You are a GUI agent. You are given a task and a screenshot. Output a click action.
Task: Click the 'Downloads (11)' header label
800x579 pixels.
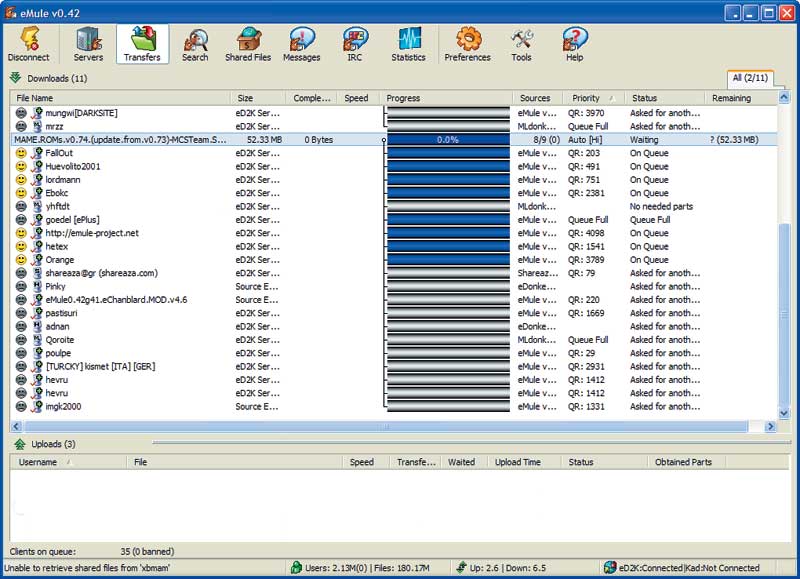click(x=57, y=78)
